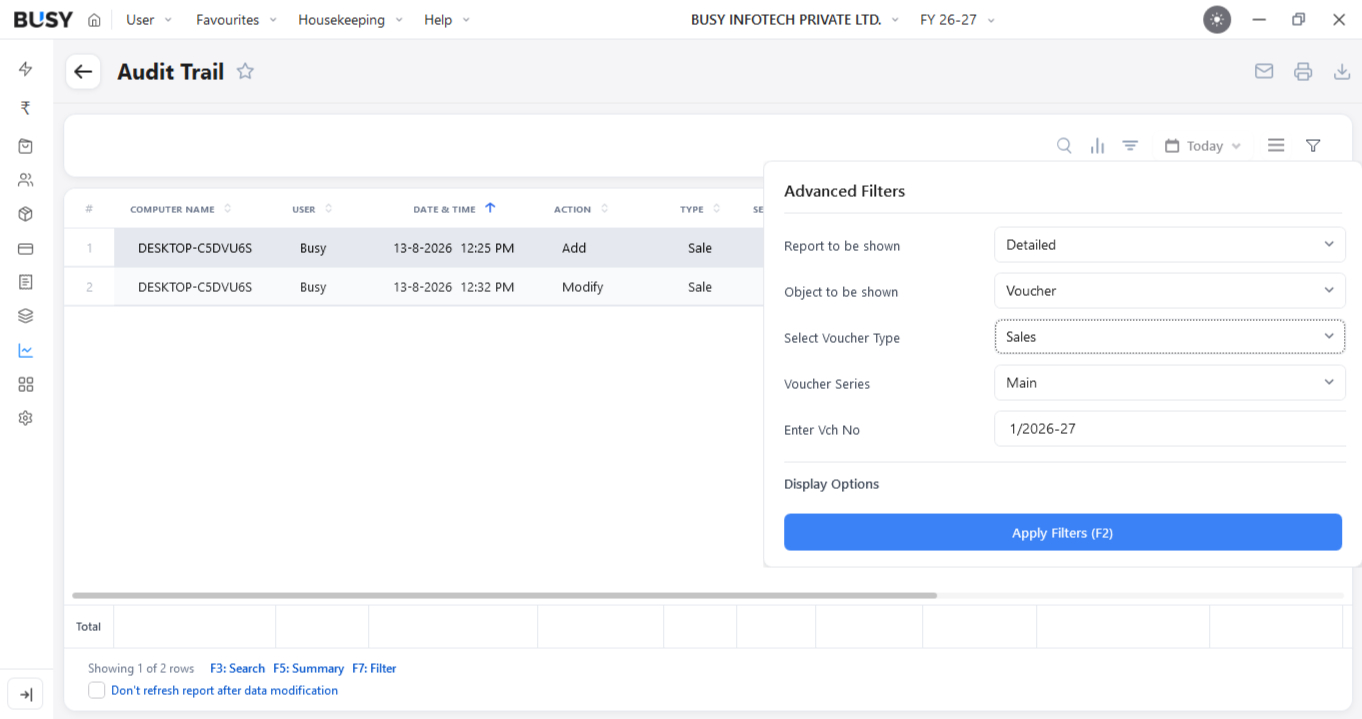
Task: Open Object to be shown dropdown
Action: tap(1169, 291)
